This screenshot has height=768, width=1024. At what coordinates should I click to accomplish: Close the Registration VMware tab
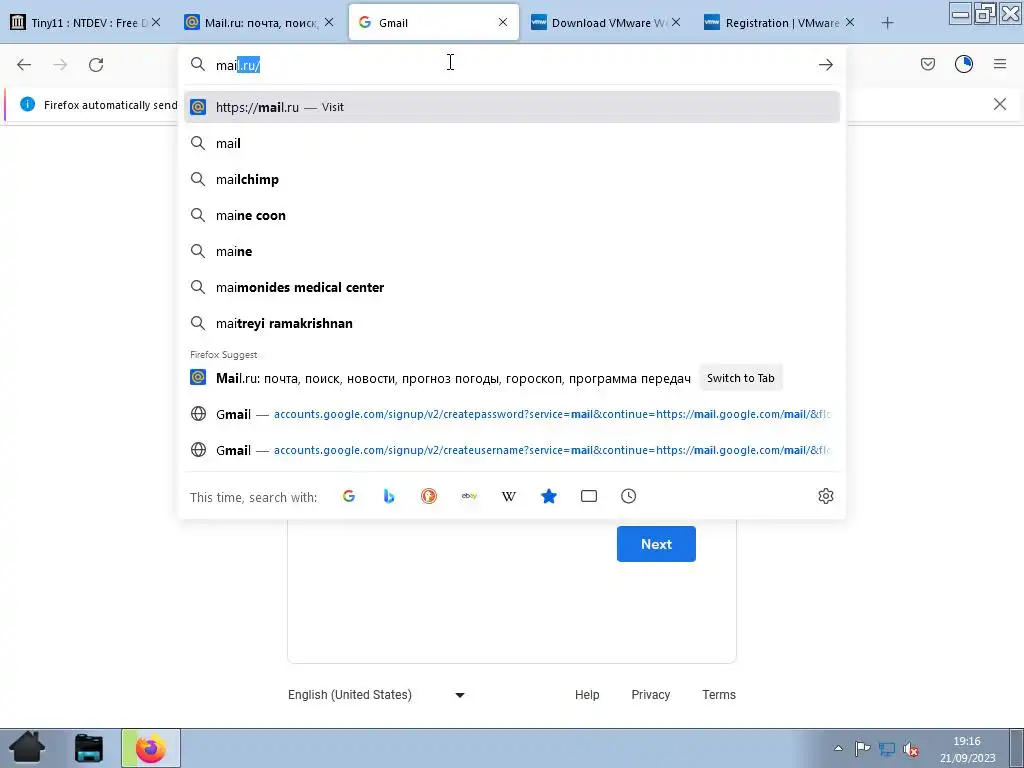tap(850, 22)
